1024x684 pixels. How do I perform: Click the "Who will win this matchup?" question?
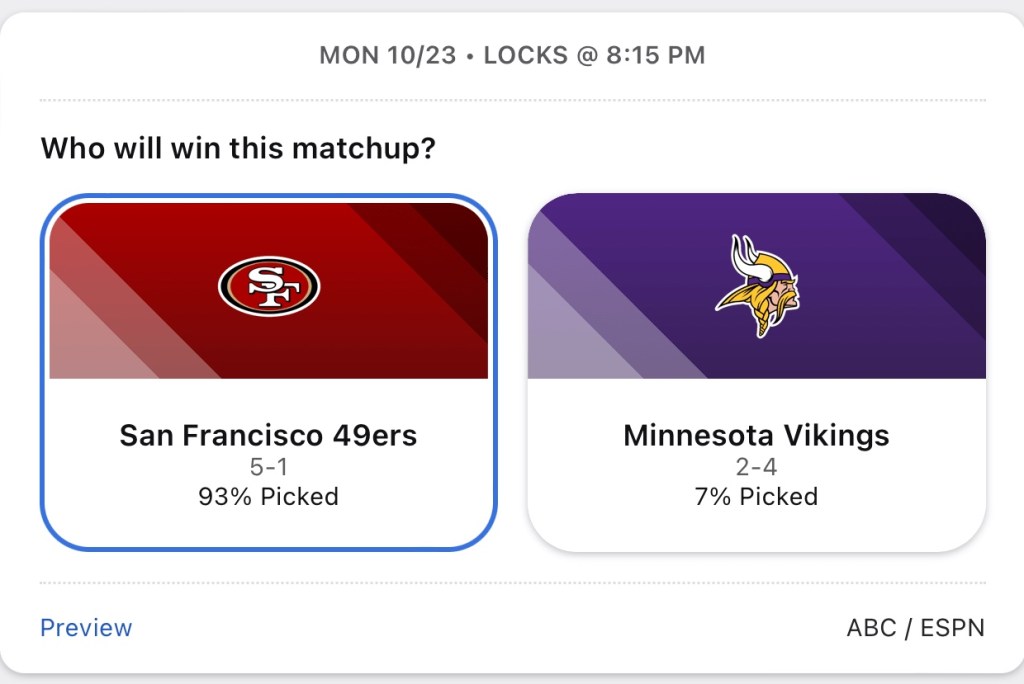(238, 150)
